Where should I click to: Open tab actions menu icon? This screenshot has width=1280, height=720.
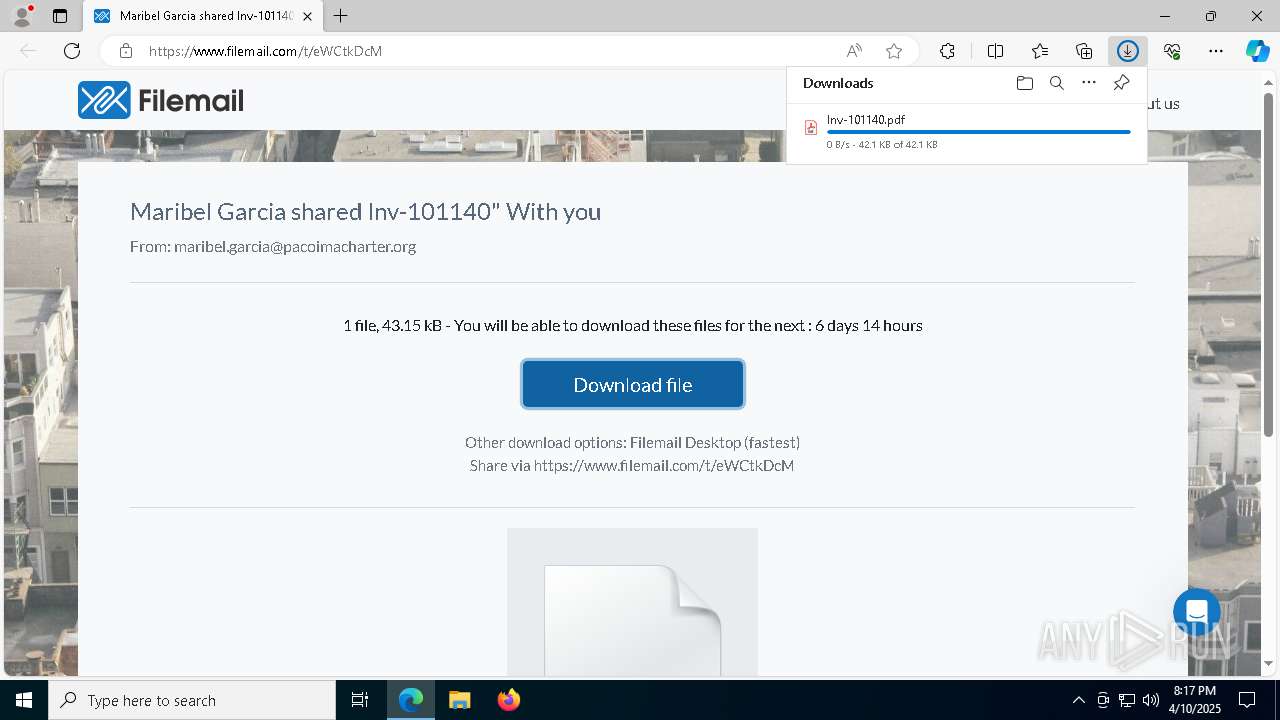click(60, 16)
